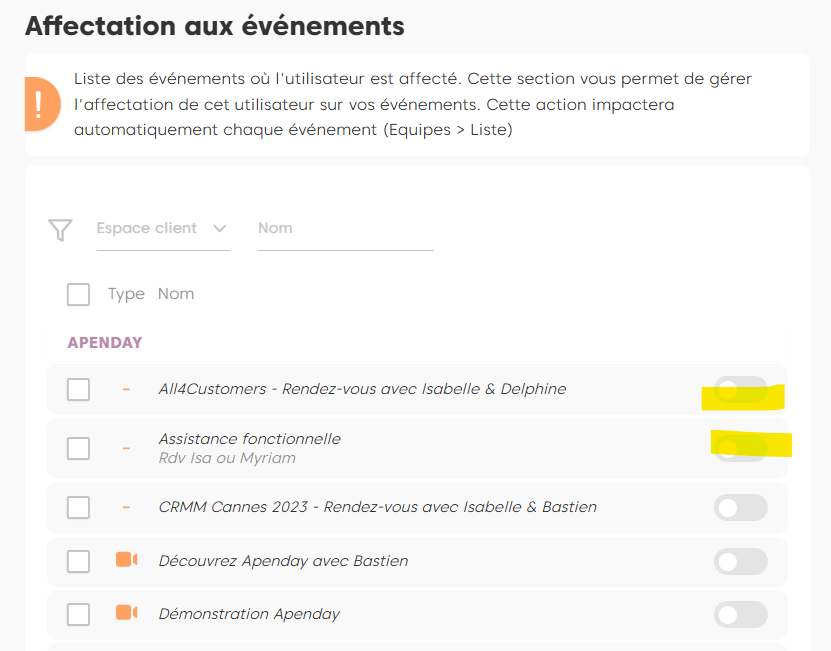This screenshot has height=651, width=831.
Task: Click the Nom filter input field
Action: [344, 228]
